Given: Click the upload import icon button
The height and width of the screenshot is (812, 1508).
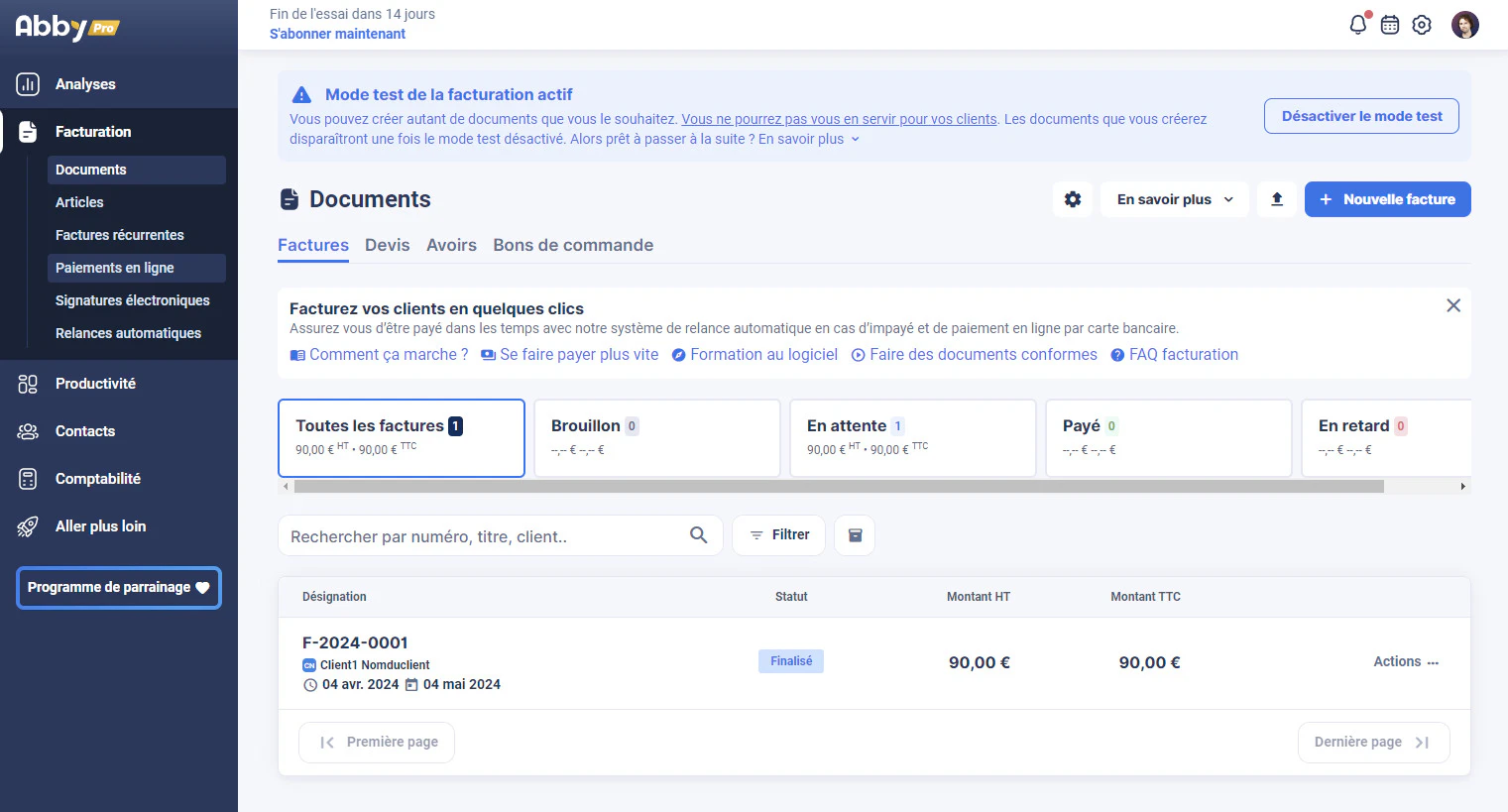Looking at the screenshot, I should pos(1277,199).
